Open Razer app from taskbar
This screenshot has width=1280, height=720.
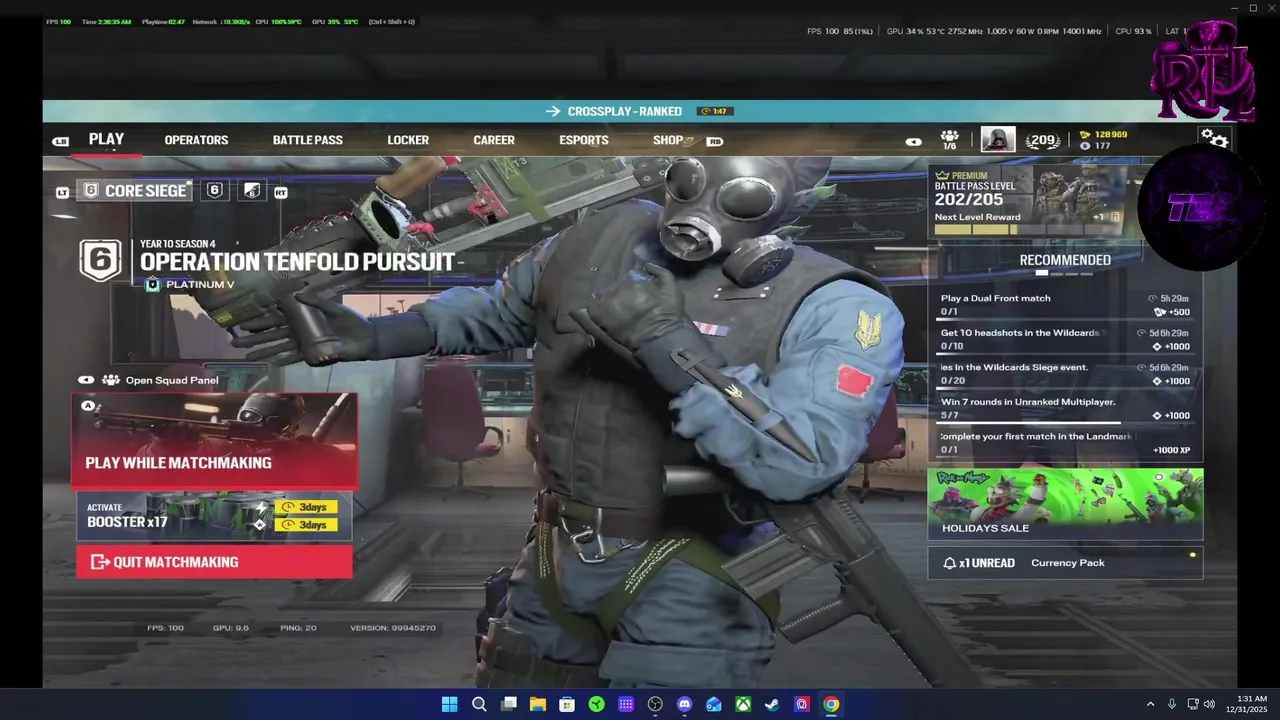tap(596, 704)
